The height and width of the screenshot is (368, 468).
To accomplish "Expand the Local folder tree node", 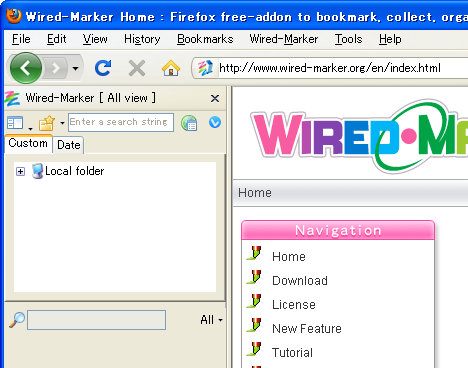I will click(20, 171).
